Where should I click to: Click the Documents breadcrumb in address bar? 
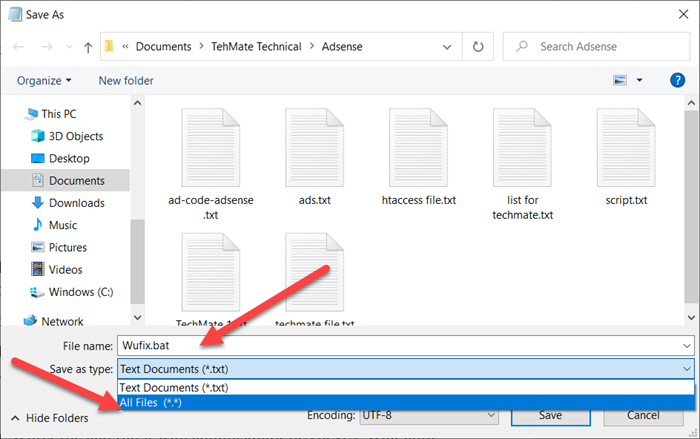(x=163, y=46)
